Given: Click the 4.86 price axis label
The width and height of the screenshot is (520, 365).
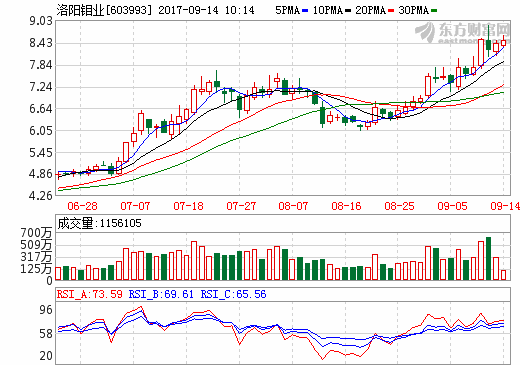Looking at the screenshot, I should point(41,174).
